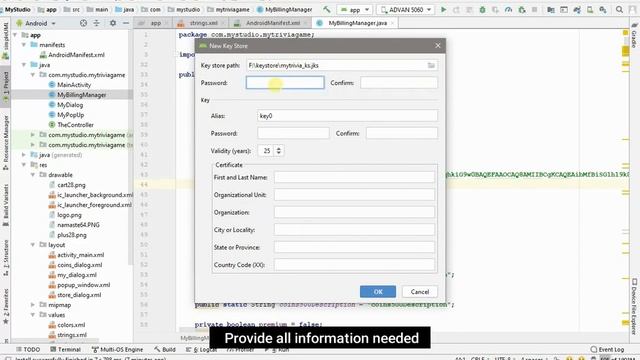Open the Android project view dropdown
The image size is (640, 360).
tap(36, 23)
